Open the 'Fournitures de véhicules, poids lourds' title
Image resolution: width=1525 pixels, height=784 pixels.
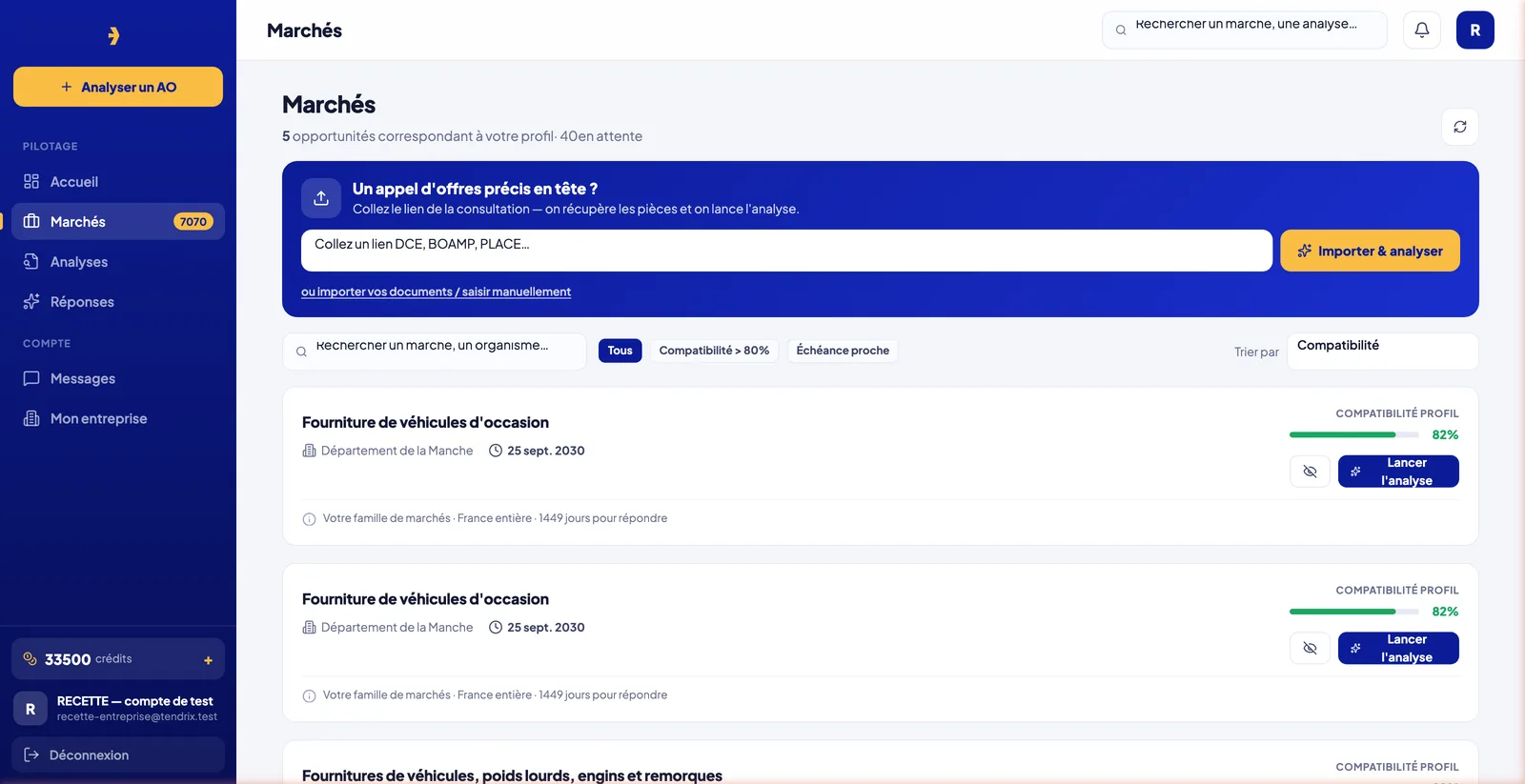512,775
